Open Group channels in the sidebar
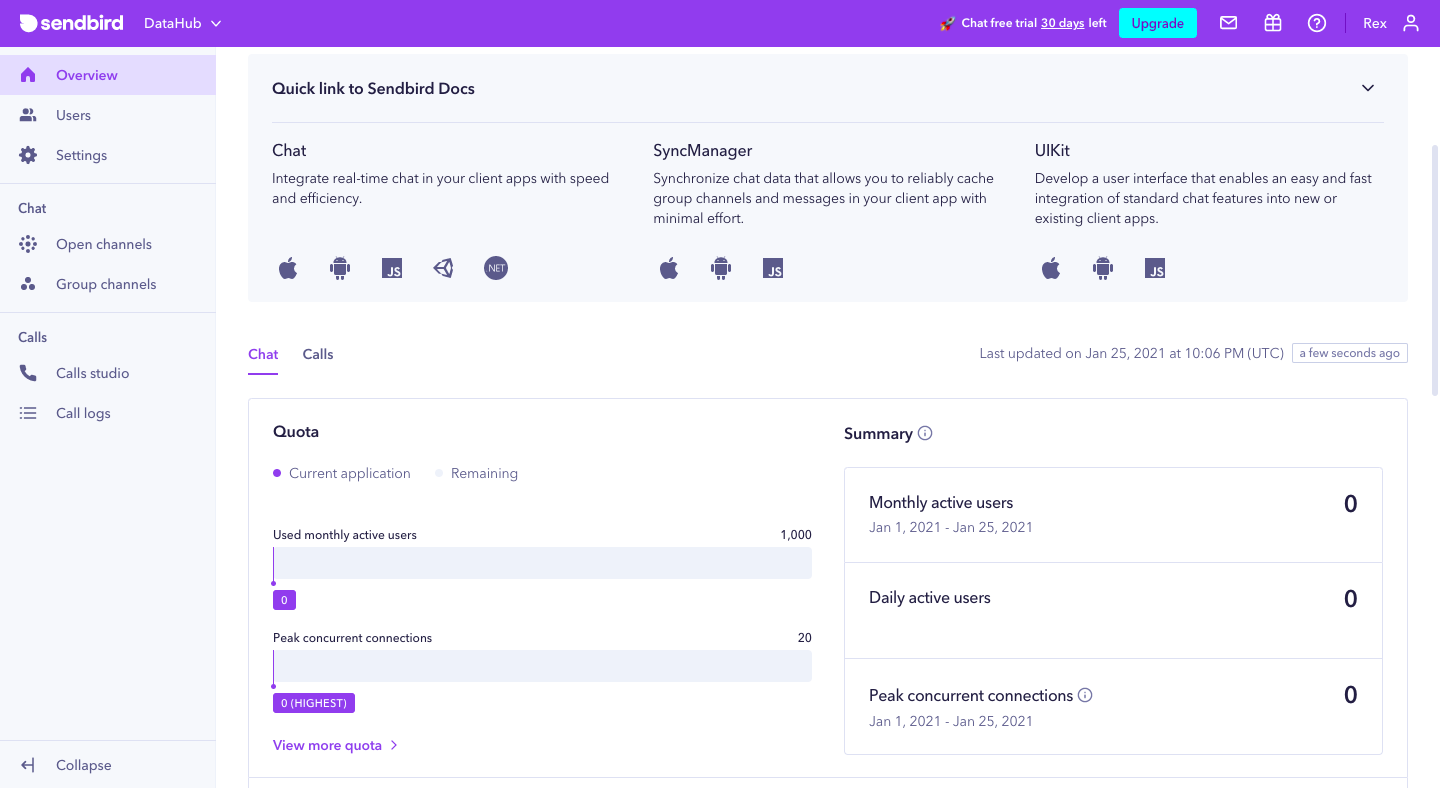The width and height of the screenshot is (1440, 788). (x=107, y=284)
